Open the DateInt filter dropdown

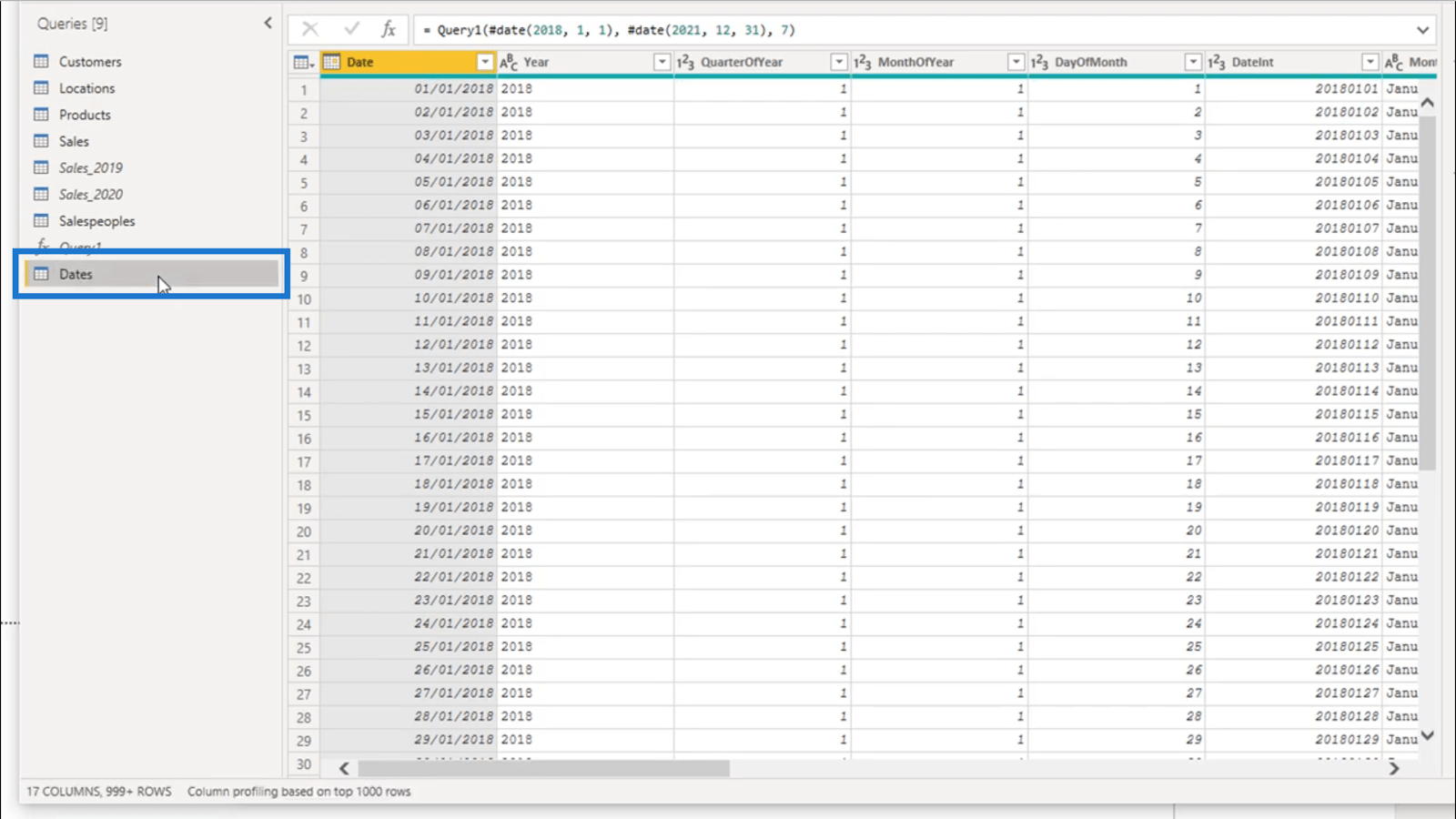click(x=1370, y=62)
